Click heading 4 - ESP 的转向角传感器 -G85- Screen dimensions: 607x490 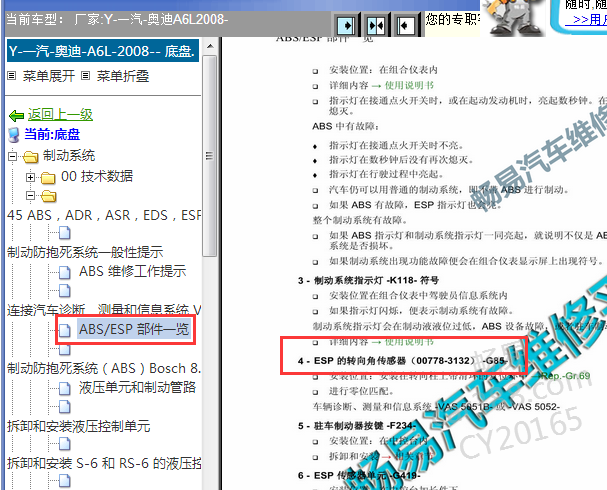coord(403,361)
